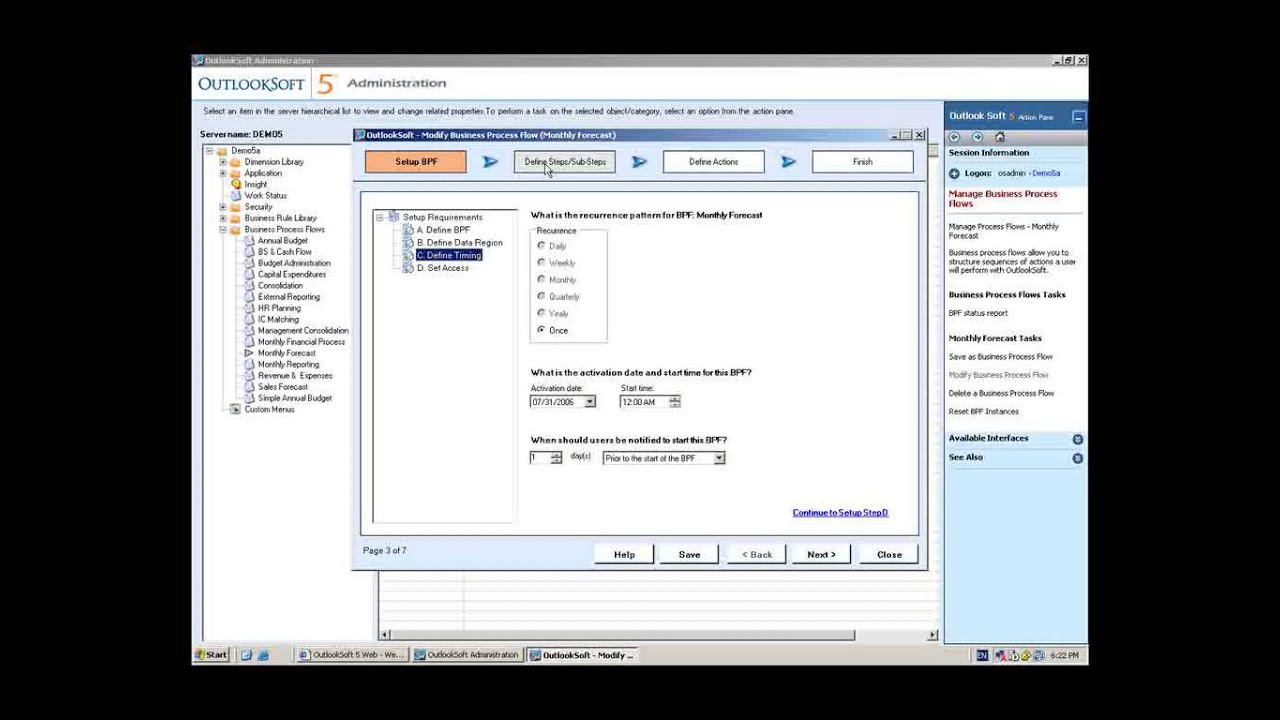Click the show desktop quick launch icon
Viewport: 1280px width, 720px height.
(x=246, y=655)
